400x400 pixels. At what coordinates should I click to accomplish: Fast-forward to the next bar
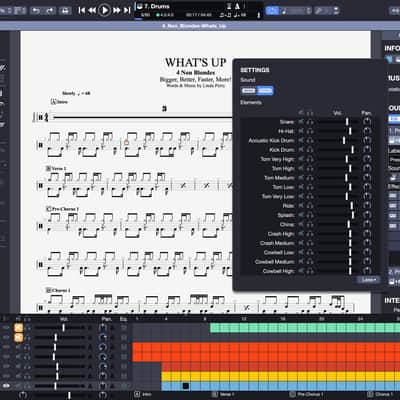click(116, 10)
